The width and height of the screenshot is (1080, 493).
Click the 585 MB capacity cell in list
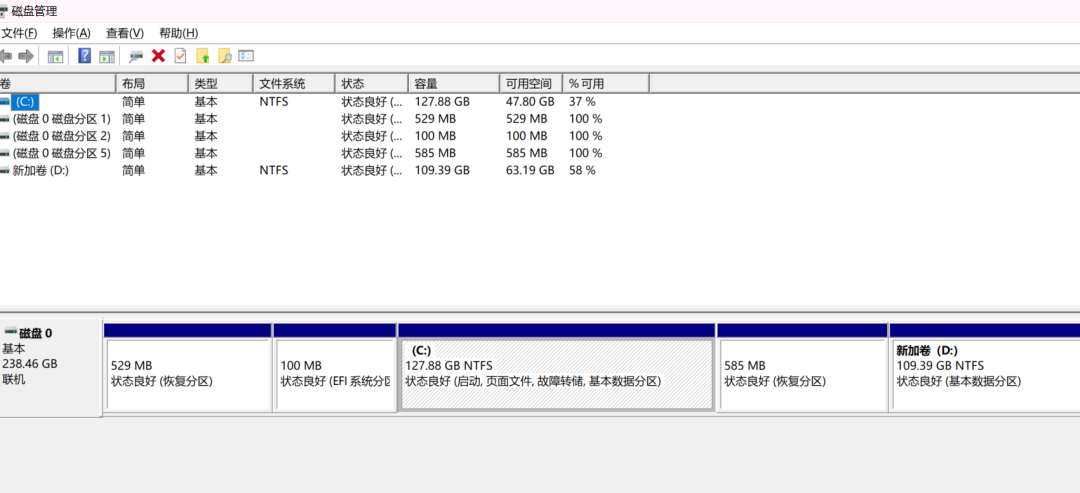click(435, 154)
